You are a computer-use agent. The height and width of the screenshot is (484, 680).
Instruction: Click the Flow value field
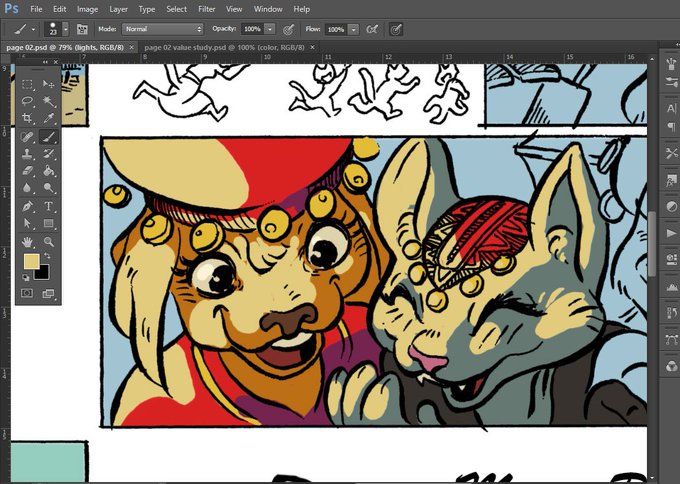pyautogui.click(x=336, y=29)
